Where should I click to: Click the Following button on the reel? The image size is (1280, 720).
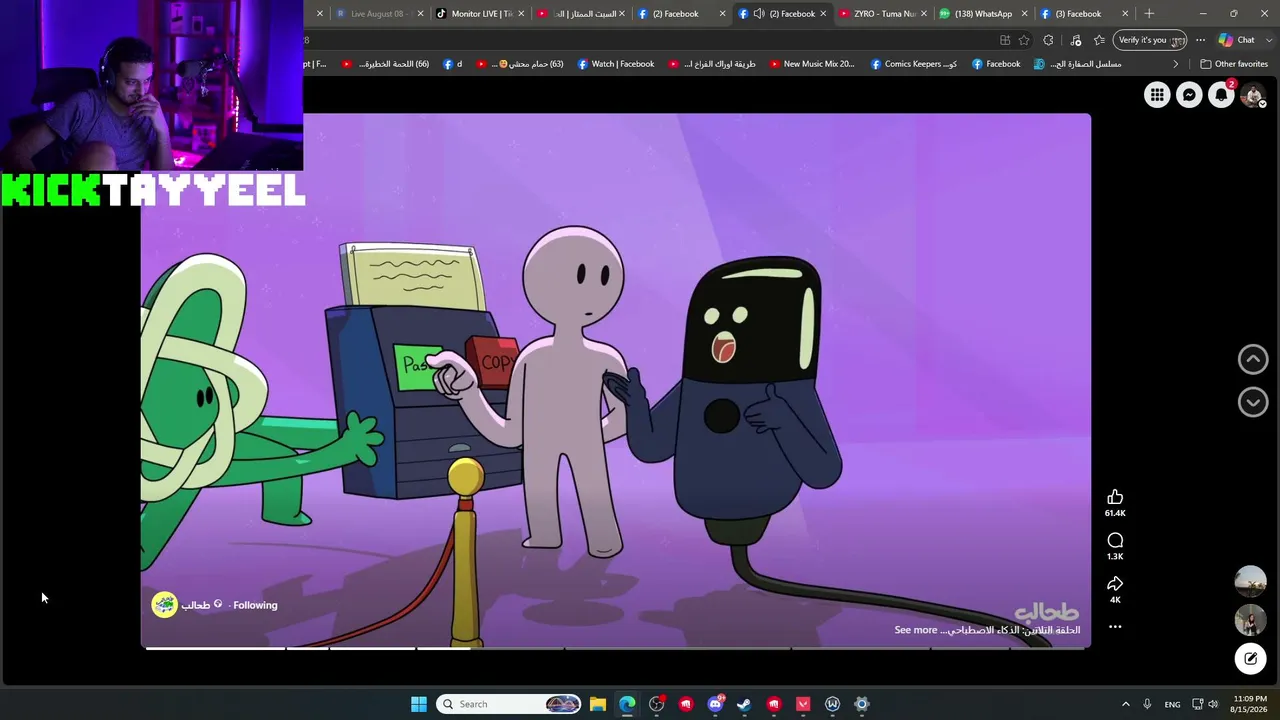(255, 605)
